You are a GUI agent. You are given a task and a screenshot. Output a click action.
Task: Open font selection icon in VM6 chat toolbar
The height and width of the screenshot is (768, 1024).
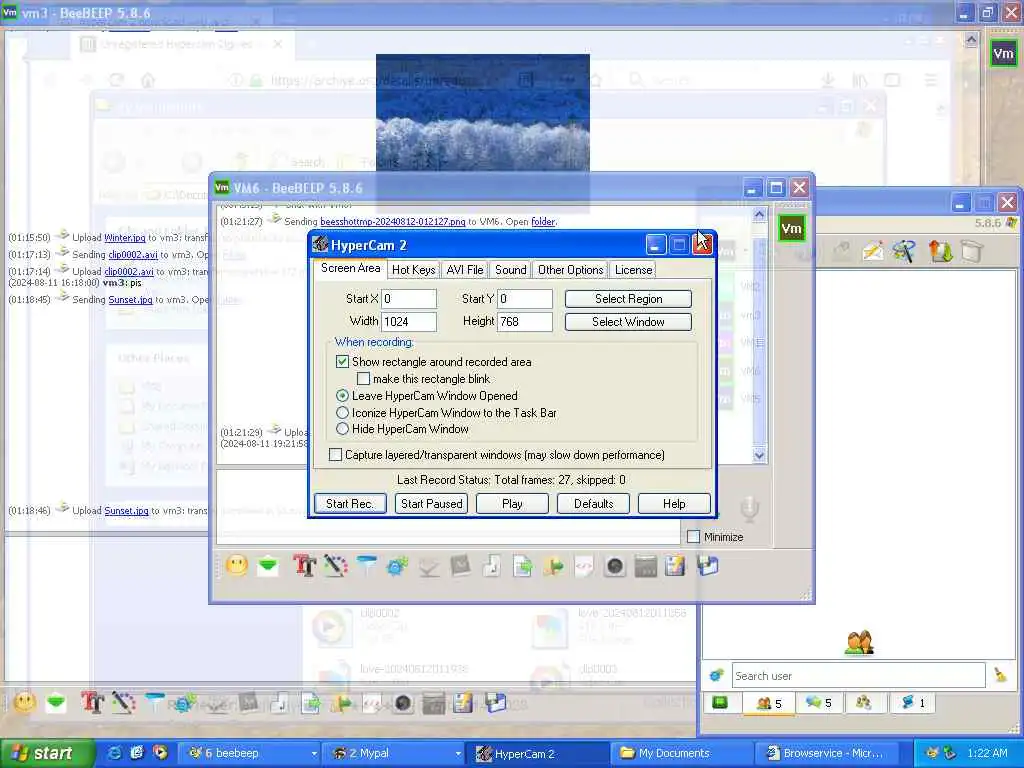click(304, 566)
